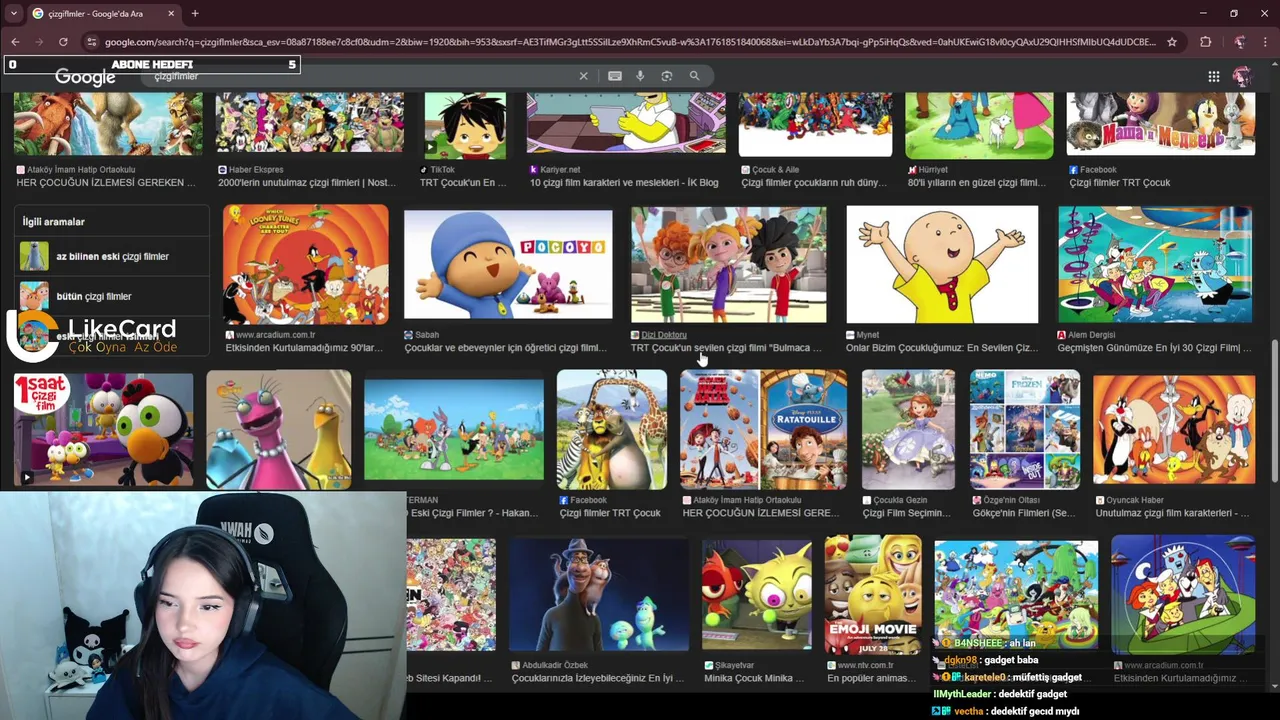Screen dimensions: 1280x720
Task: Open the tab search dropdown arrow
Action: click(x=13, y=13)
